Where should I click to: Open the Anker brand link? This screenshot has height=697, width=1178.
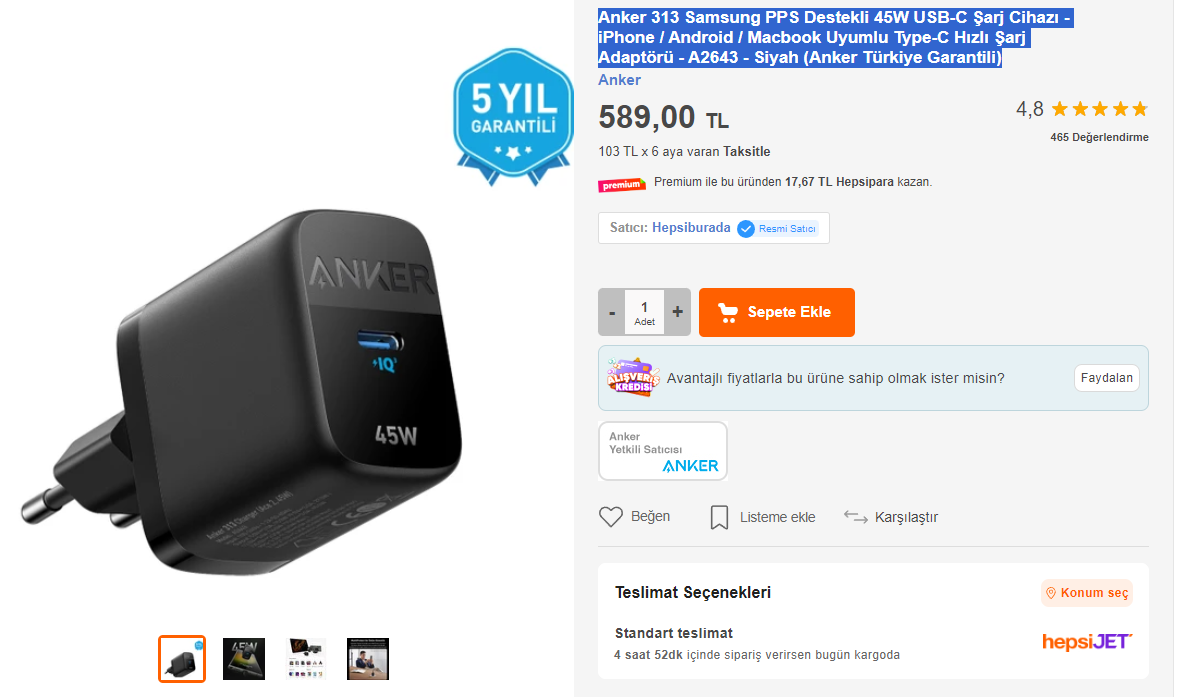point(619,80)
